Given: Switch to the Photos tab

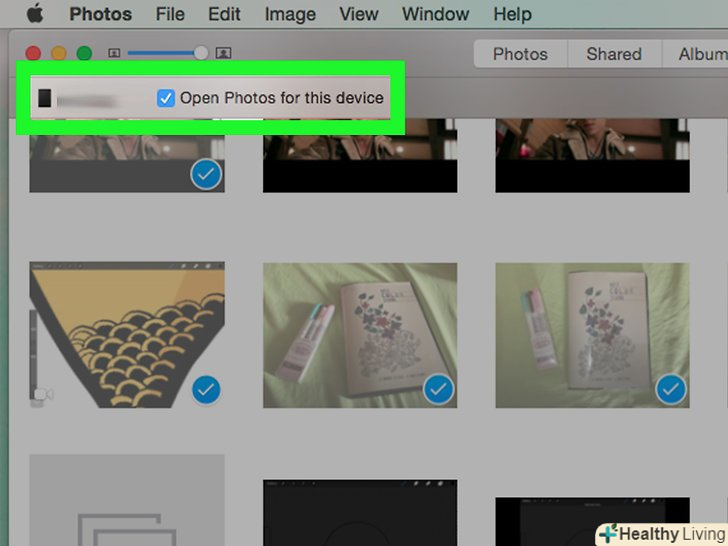Looking at the screenshot, I should tap(520, 54).
